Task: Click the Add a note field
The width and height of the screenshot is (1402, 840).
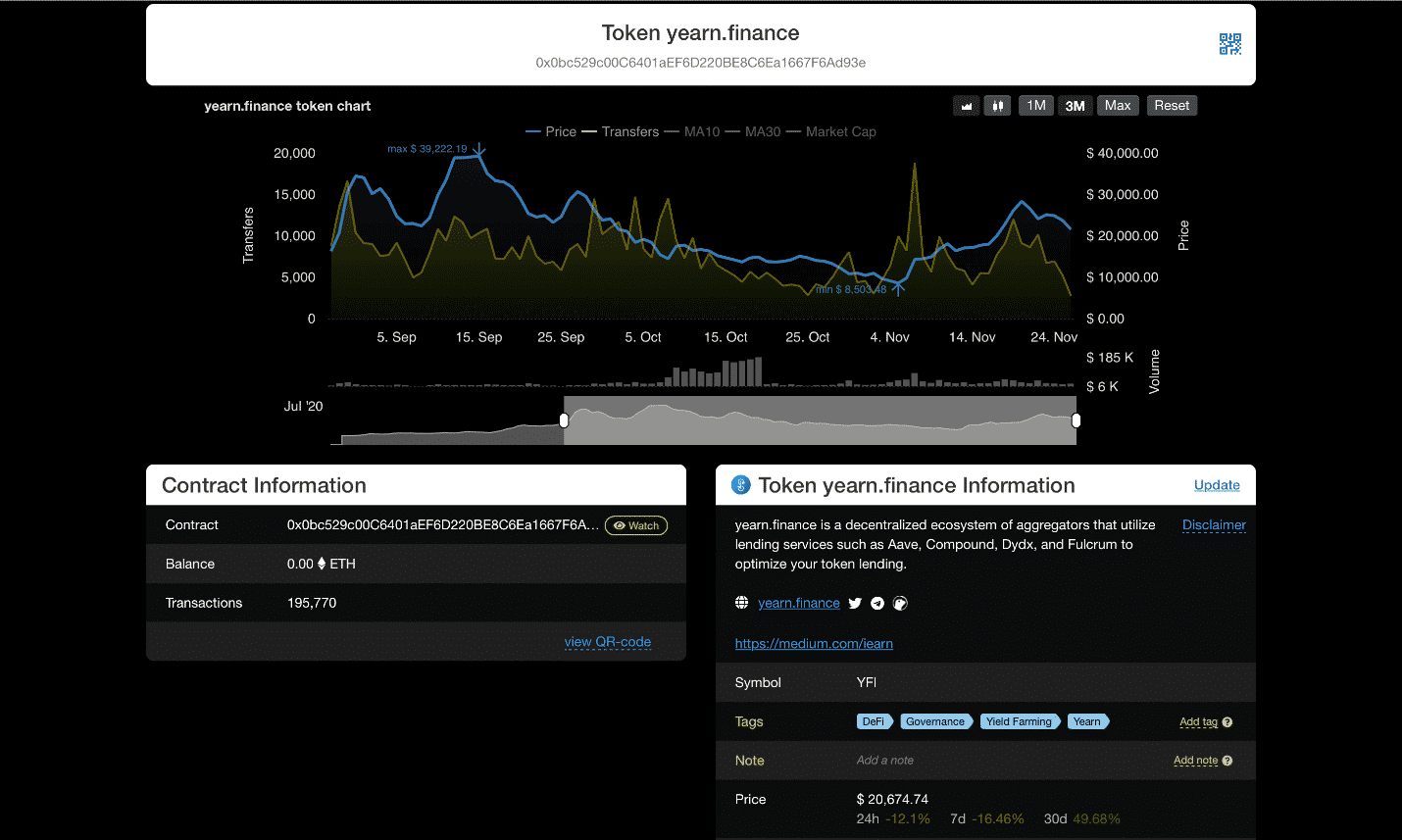Action: pyautogui.click(x=885, y=761)
